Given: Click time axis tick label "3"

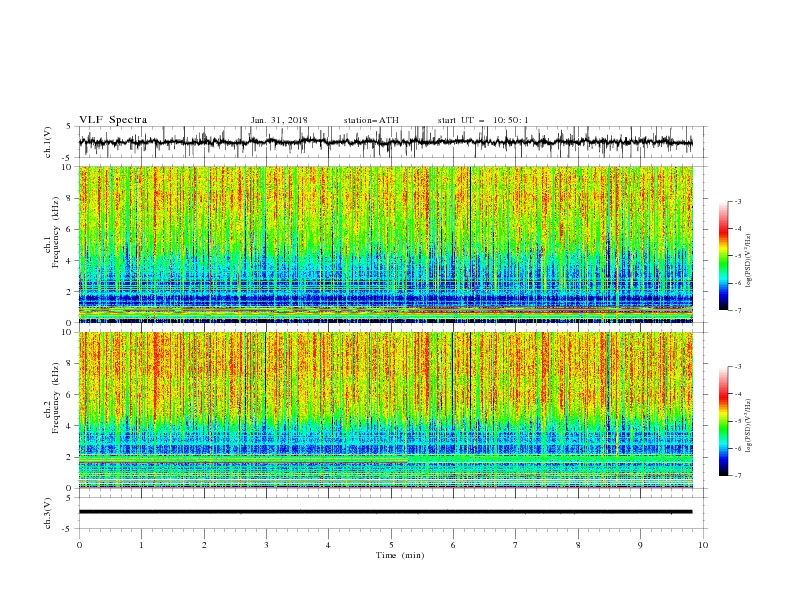Looking at the screenshot, I should (266, 545).
